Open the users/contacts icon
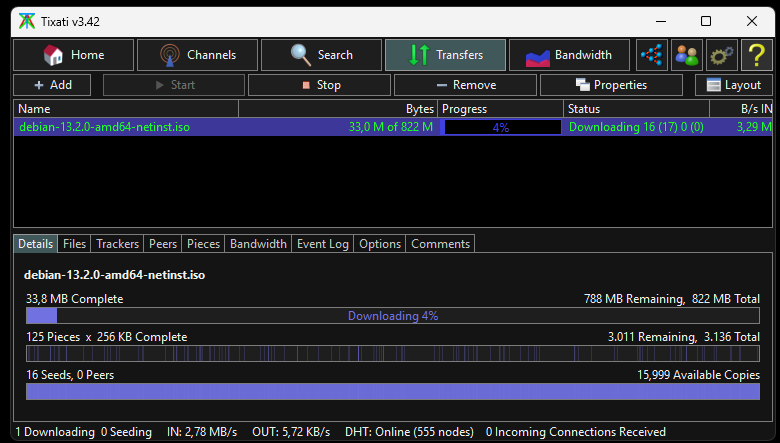 686,55
